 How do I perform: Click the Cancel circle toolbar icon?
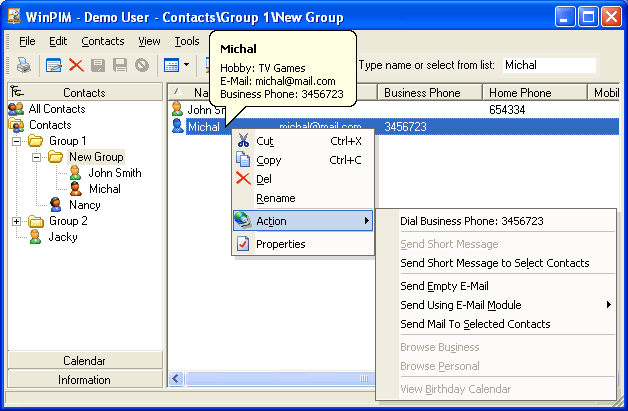pyautogui.click(x=142, y=65)
